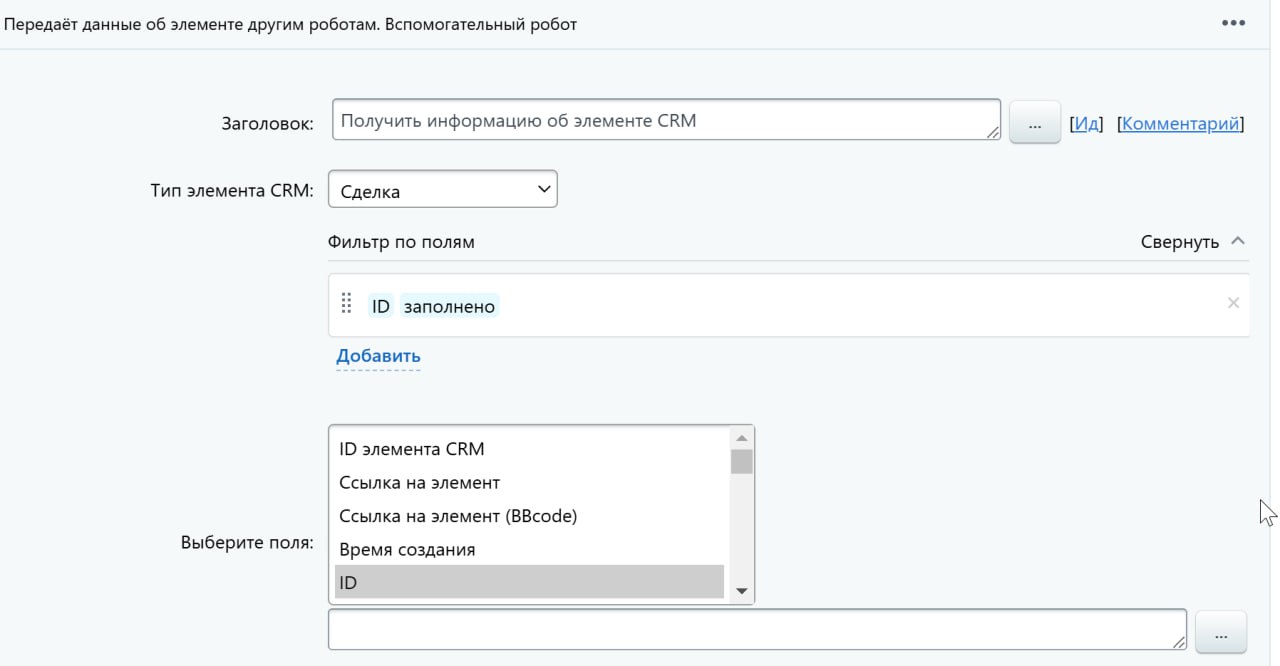The width and height of the screenshot is (1280, 666).
Task: Select Ссылка на элемент option
Action: pos(419,482)
